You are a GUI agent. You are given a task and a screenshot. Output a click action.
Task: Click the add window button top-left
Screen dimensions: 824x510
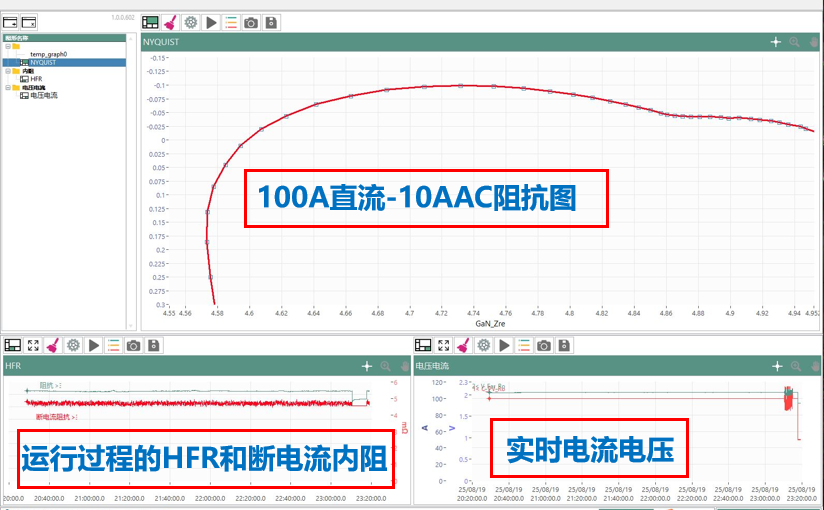pos(11,22)
